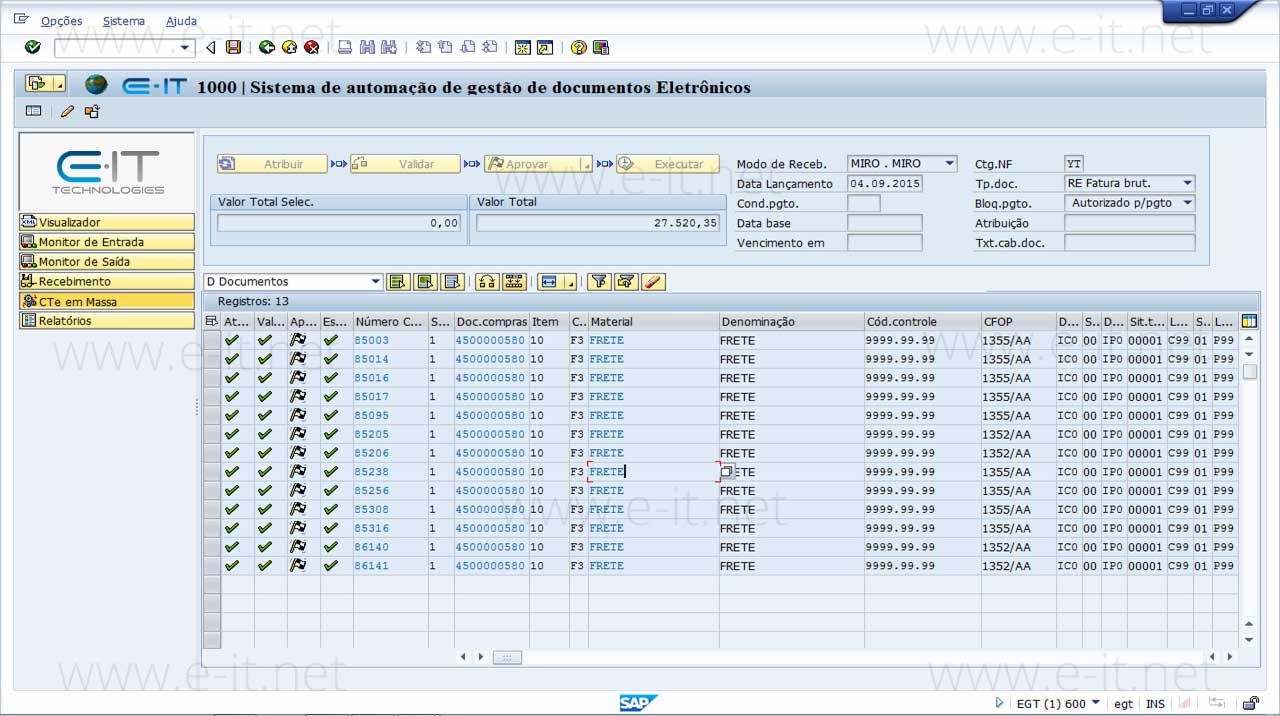This screenshot has width=1280, height=716.
Task: Open the layout button's dropdown arrow
Action: pos(570,283)
